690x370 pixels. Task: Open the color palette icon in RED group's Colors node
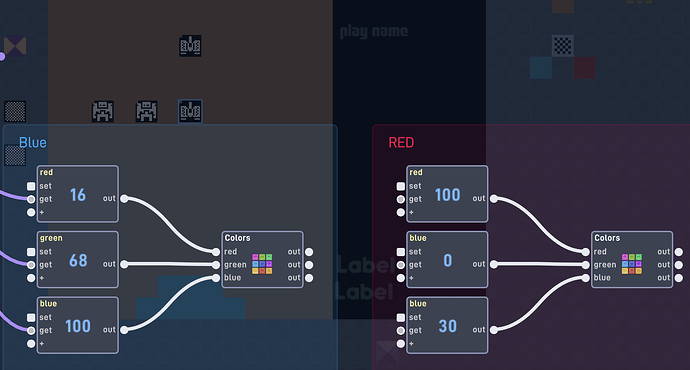tap(631, 264)
